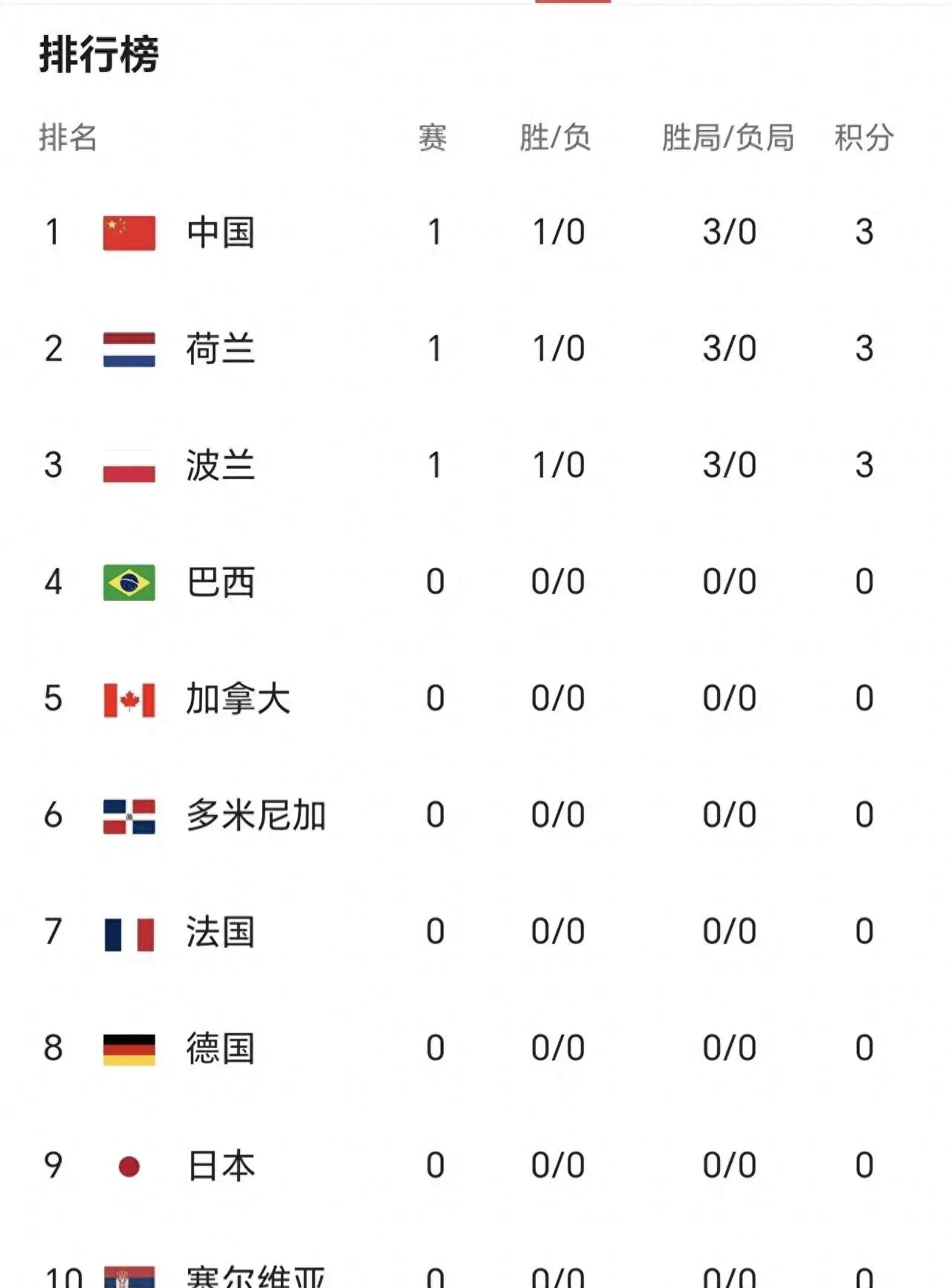Click the 胜局/负局 column header
Screen dimensions: 951x1288
tap(728, 138)
